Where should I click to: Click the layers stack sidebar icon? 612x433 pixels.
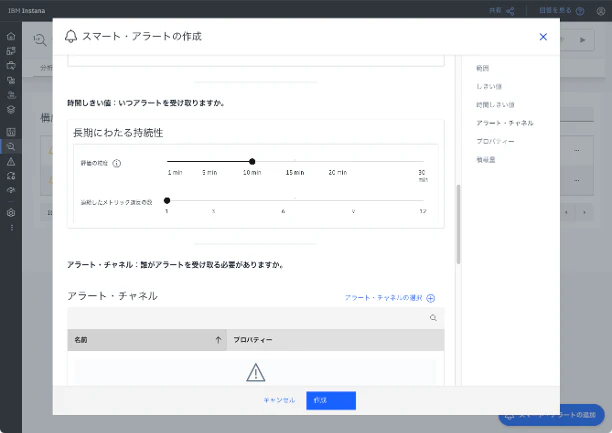click(11, 110)
